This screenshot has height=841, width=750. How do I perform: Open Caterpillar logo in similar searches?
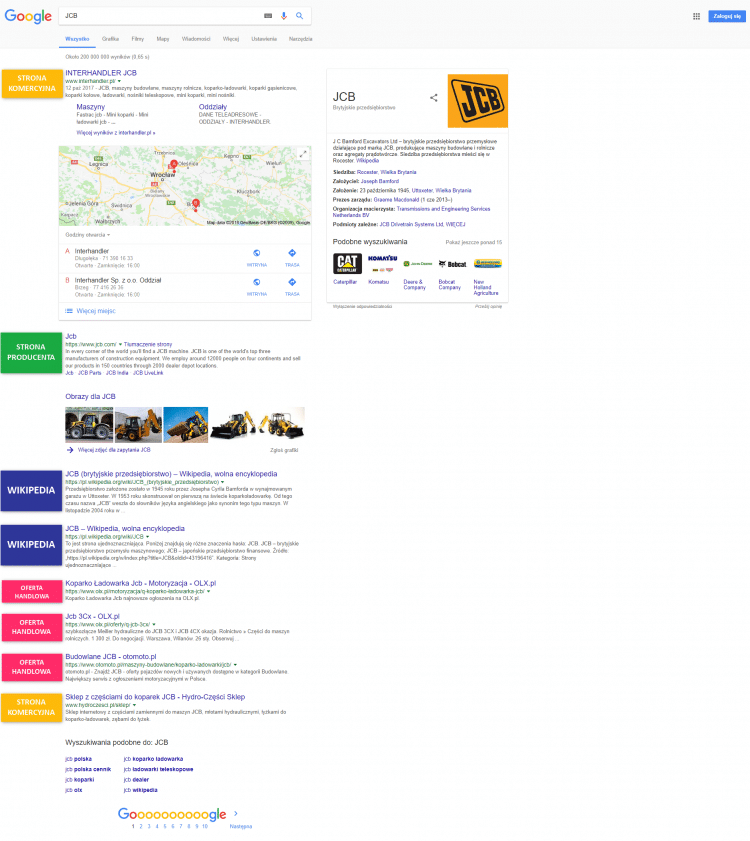click(347, 263)
